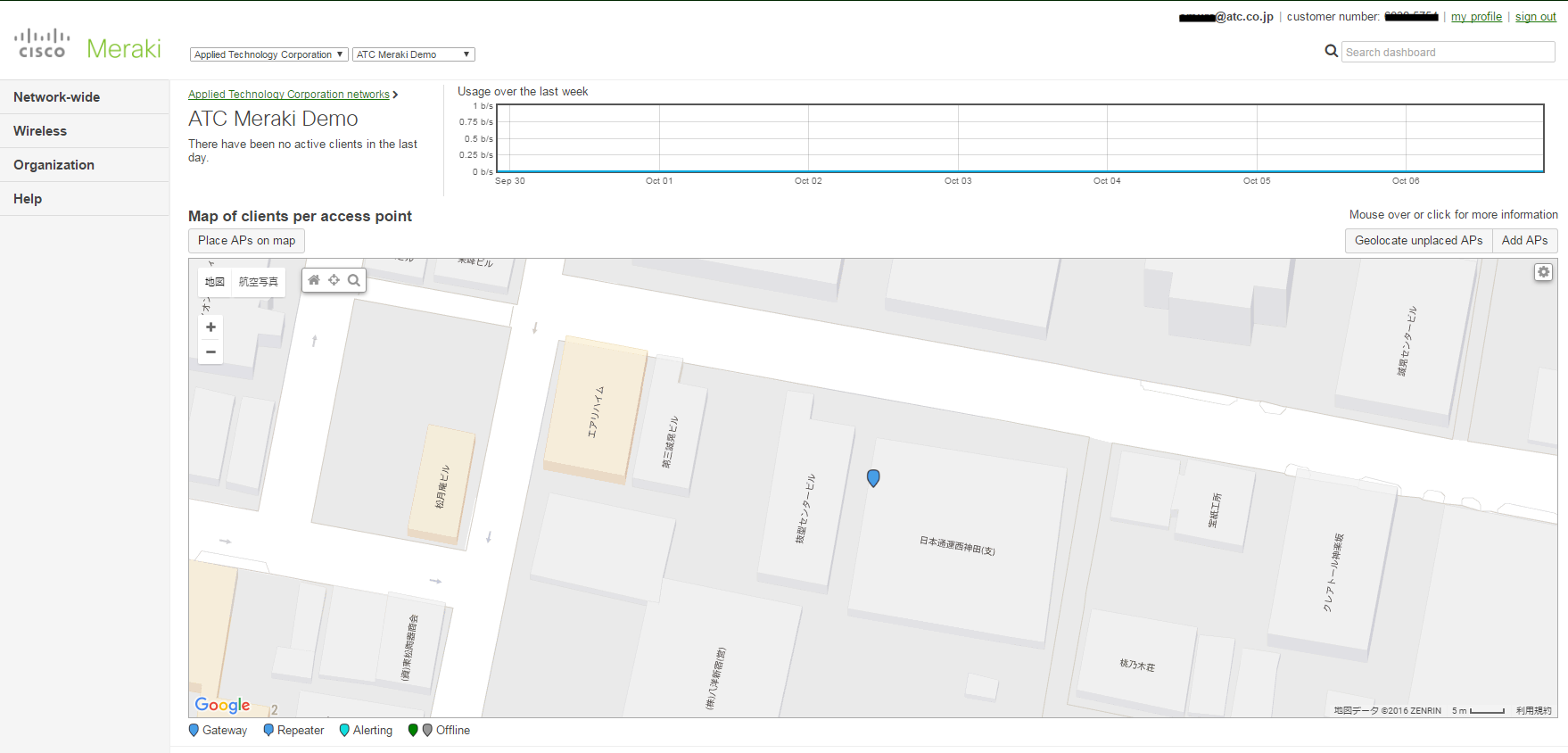
Task: Open Applied Technology Corporation networks breadcrumb link
Action: tap(289, 95)
